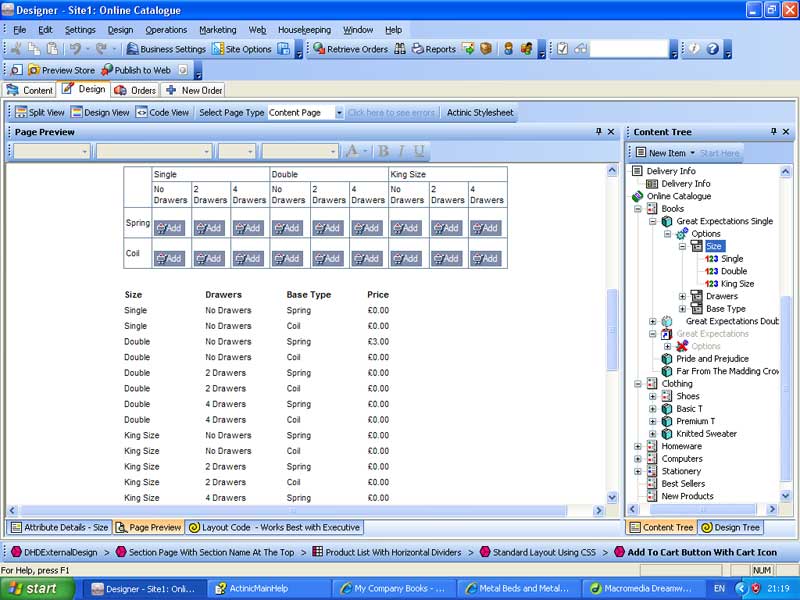Click the New Item button
This screenshot has width=800, height=600.
click(x=665, y=153)
